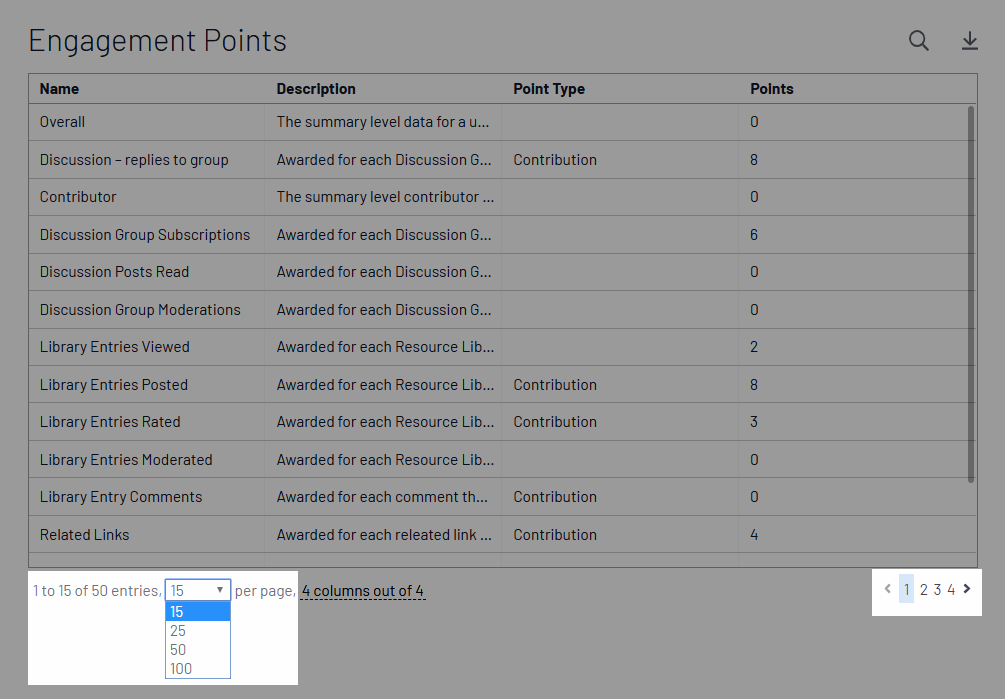Click 'Discussion Group Subscriptions' cell
The image size is (1005, 699).
point(147,234)
